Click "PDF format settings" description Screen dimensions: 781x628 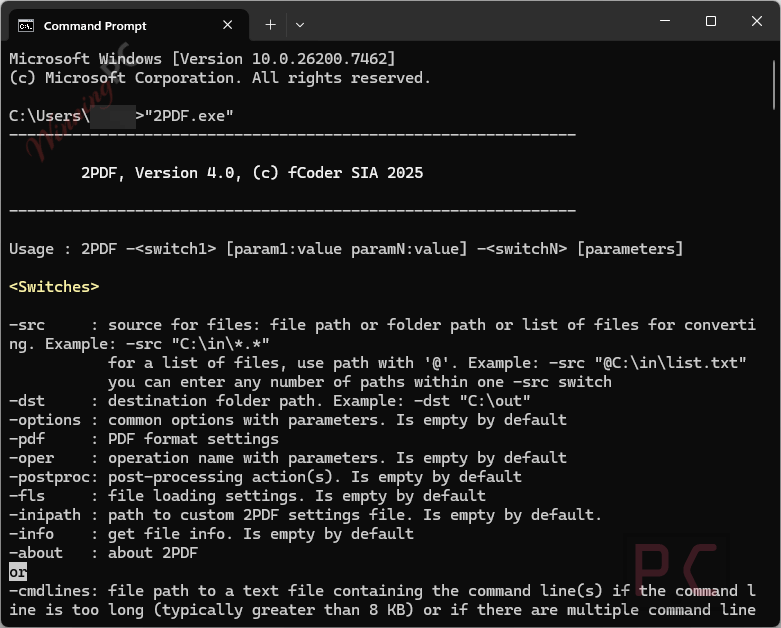193,439
